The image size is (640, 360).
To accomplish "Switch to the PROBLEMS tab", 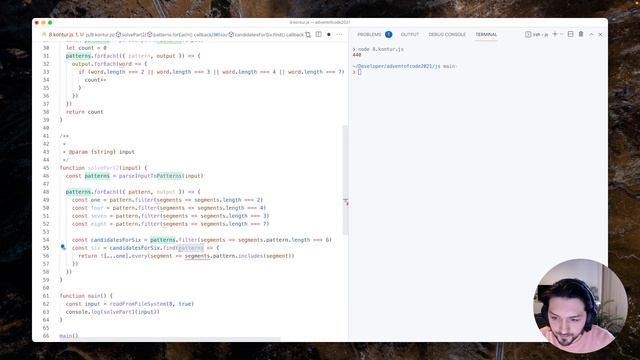I will (x=369, y=35).
